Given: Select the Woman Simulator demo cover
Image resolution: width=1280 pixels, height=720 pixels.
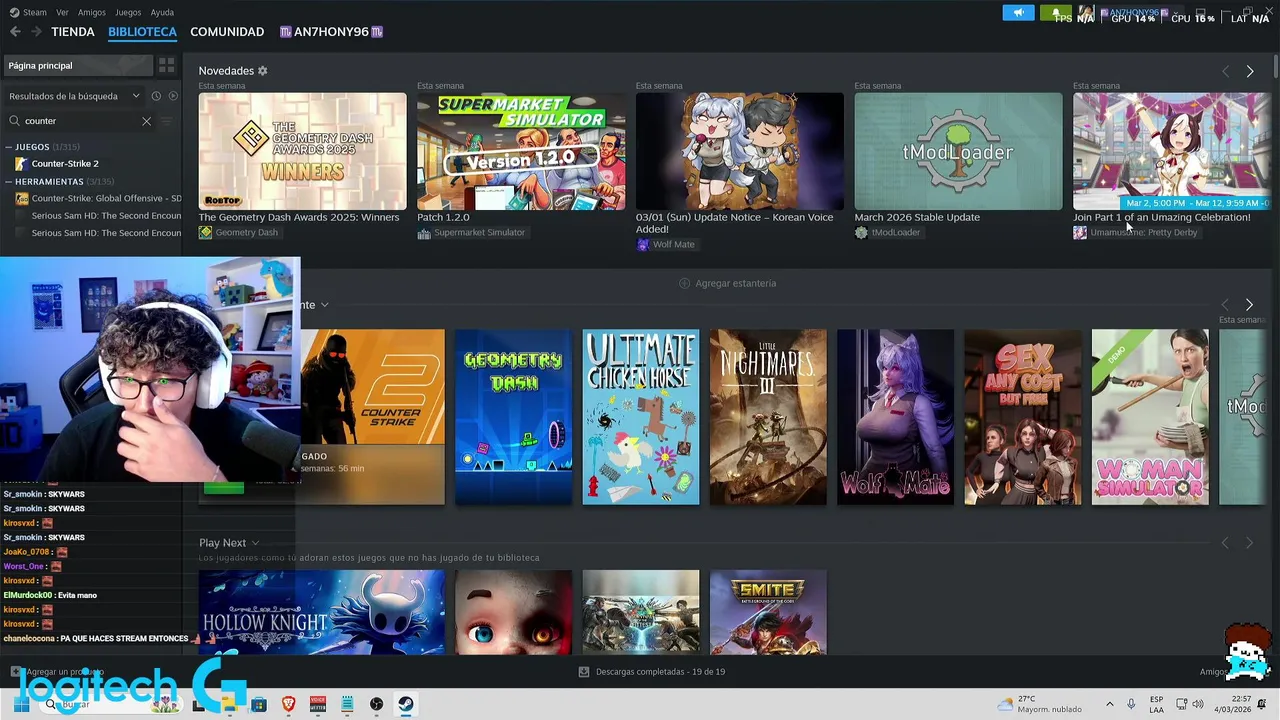Looking at the screenshot, I should click(1150, 417).
